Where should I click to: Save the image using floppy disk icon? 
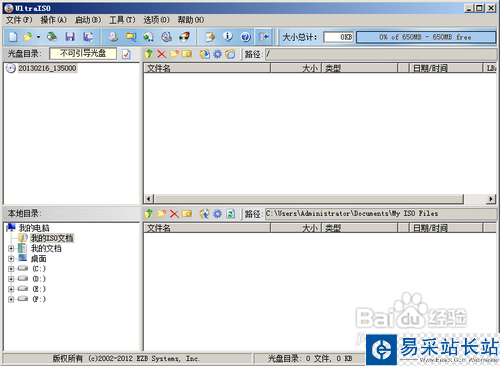coord(70,37)
